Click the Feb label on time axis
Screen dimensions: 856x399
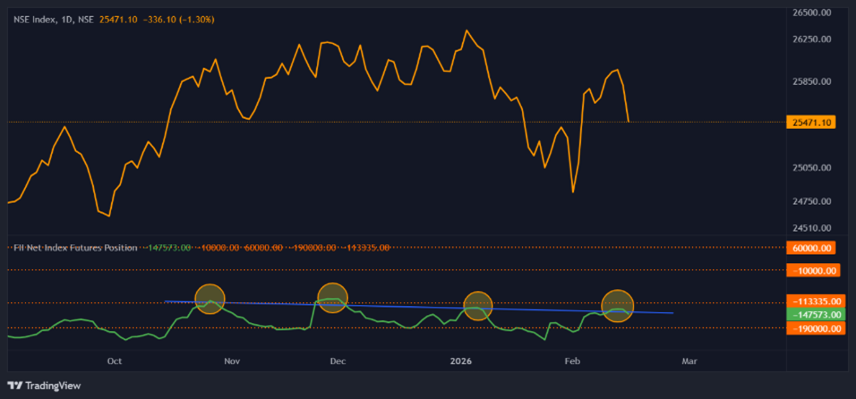pyautogui.click(x=571, y=361)
